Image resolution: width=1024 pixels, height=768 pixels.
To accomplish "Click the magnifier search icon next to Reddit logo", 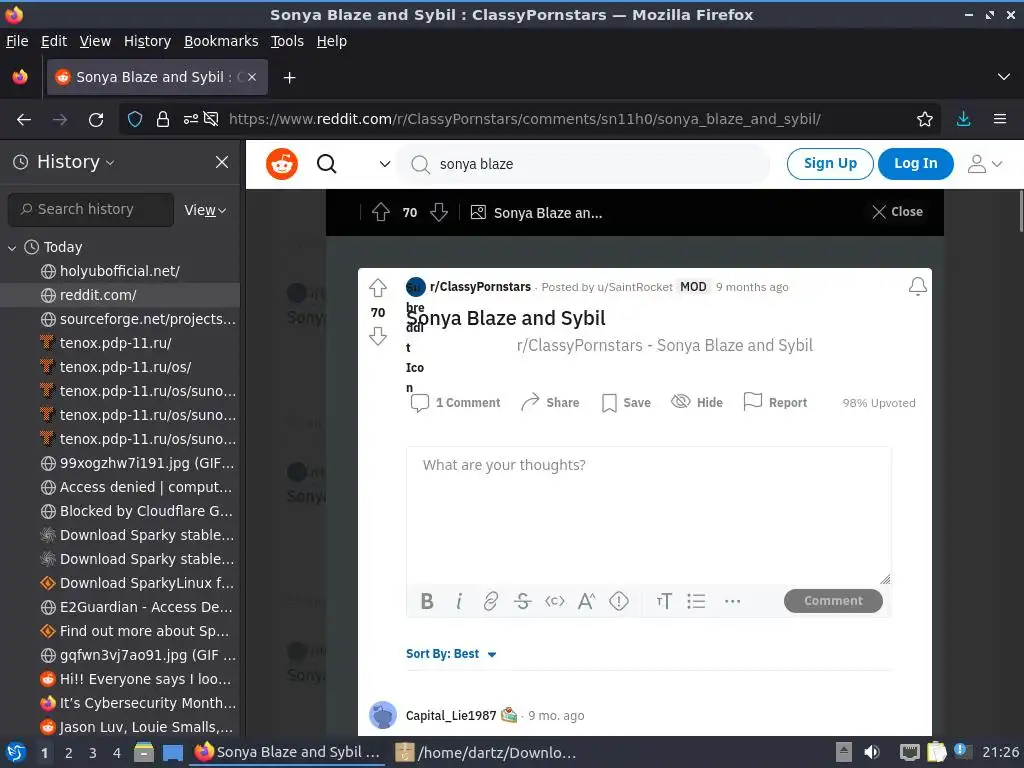I will pos(327,164).
